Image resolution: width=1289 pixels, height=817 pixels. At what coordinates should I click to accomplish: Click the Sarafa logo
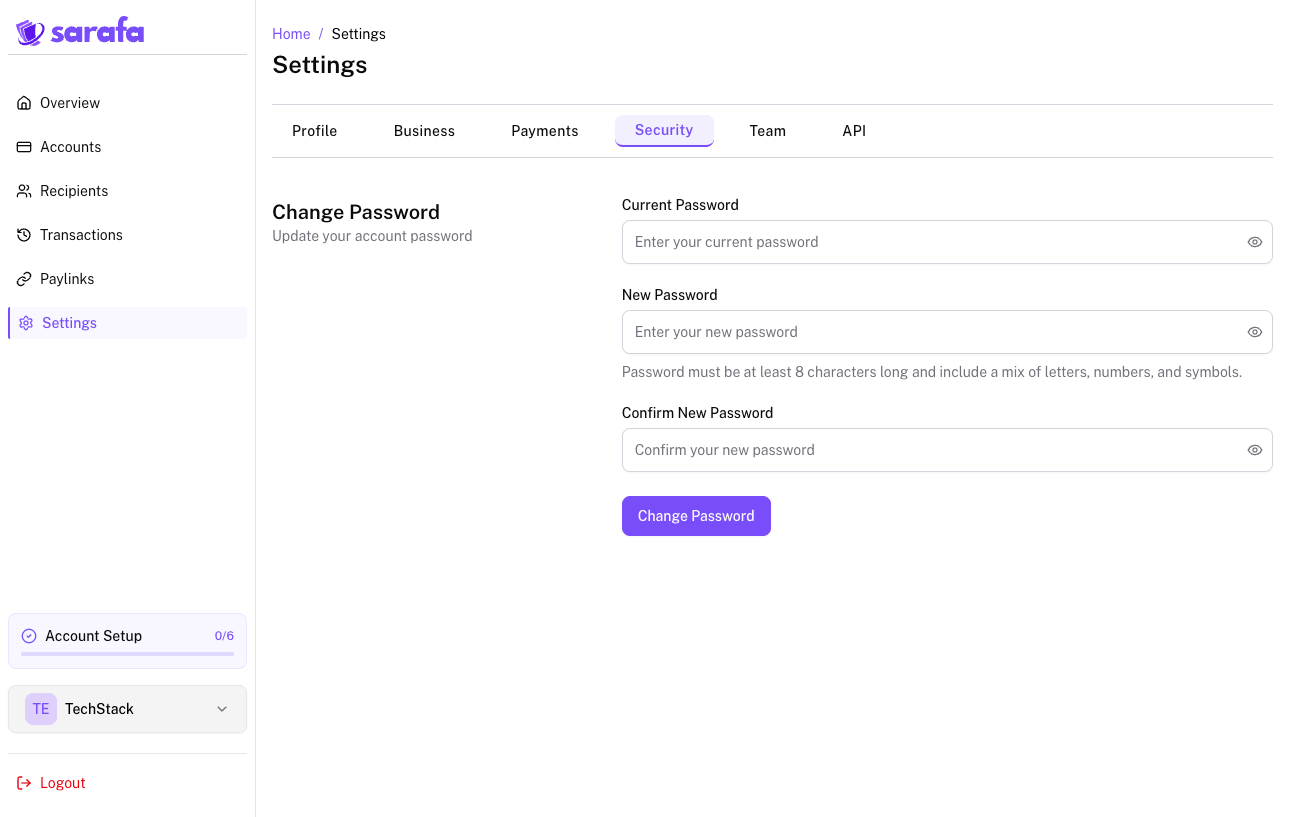point(80,32)
